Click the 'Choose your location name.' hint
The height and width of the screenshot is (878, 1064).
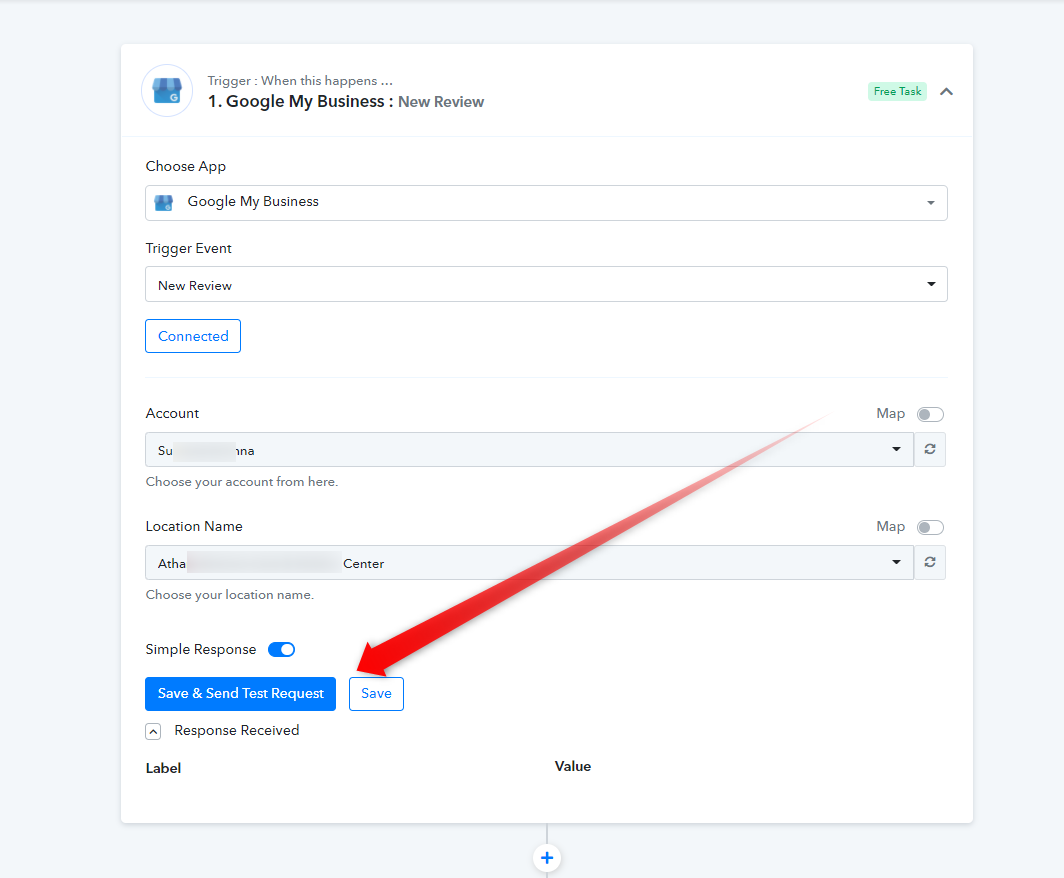tap(229, 595)
